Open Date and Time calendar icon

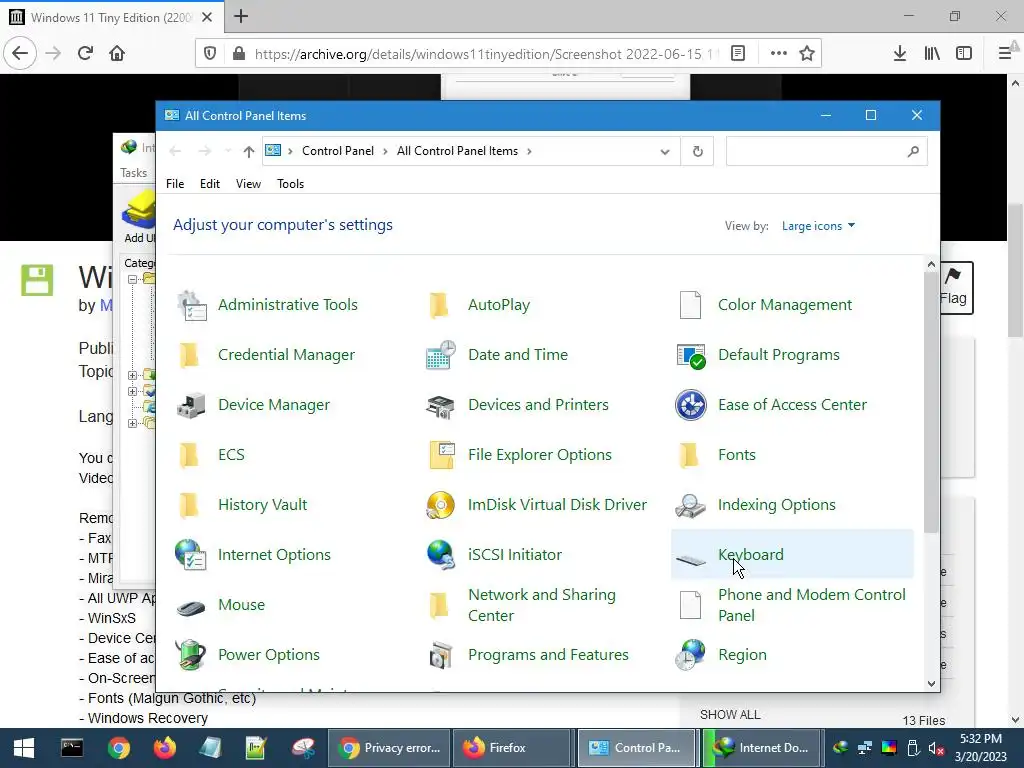[x=440, y=355]
